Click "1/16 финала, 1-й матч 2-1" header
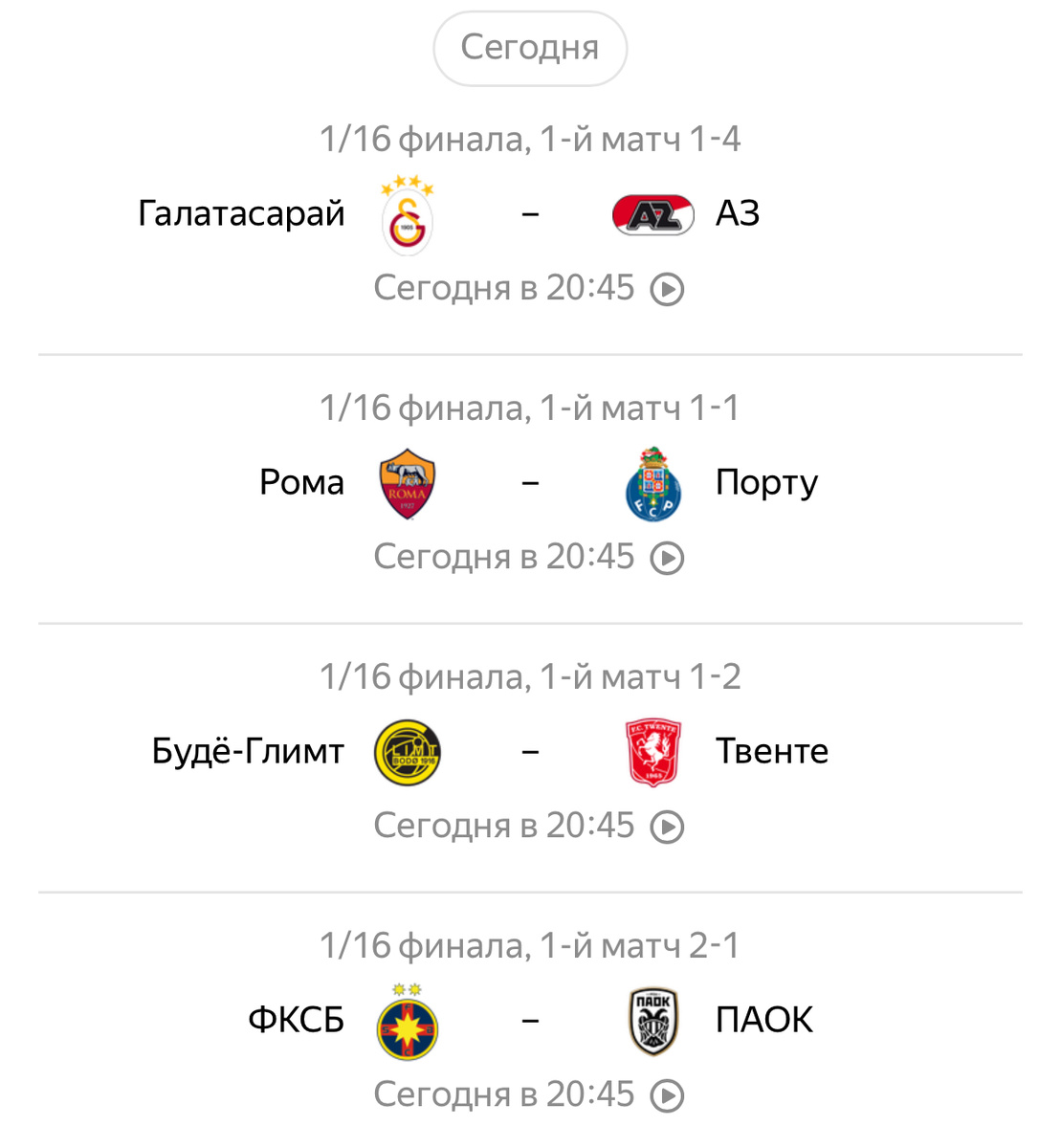The height and width of the screenshot is (1148, 1061). pos(530,946)
